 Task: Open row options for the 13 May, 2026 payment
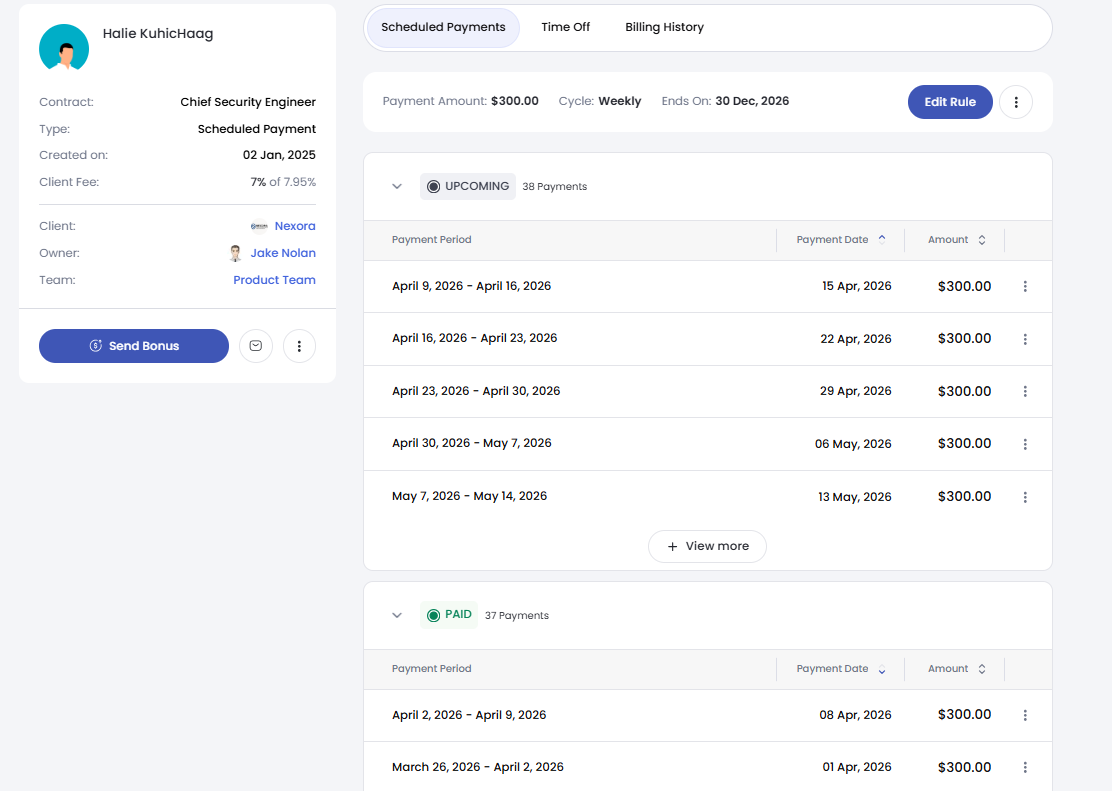(1025, 497)
